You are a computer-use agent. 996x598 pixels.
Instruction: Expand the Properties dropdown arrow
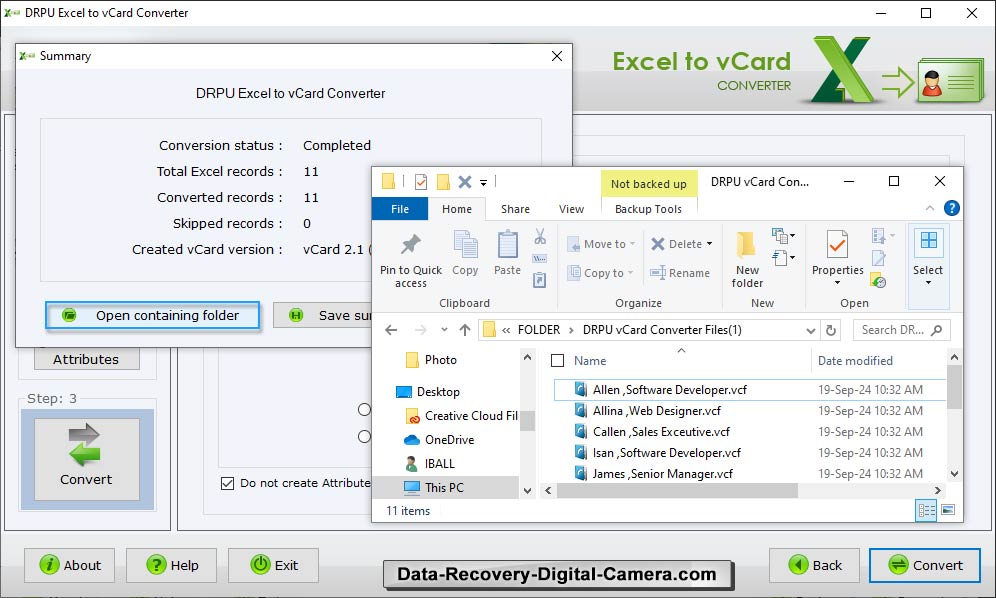[x=837, y=283]
